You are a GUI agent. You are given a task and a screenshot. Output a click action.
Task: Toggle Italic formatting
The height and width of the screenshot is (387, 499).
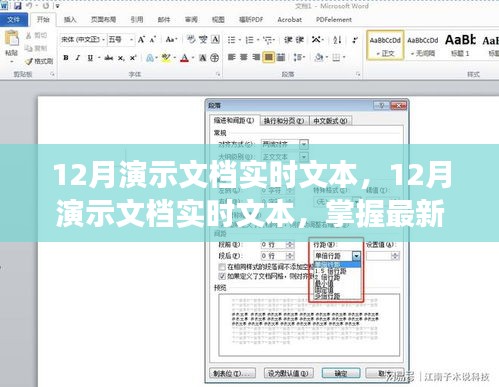pos(78,58)
